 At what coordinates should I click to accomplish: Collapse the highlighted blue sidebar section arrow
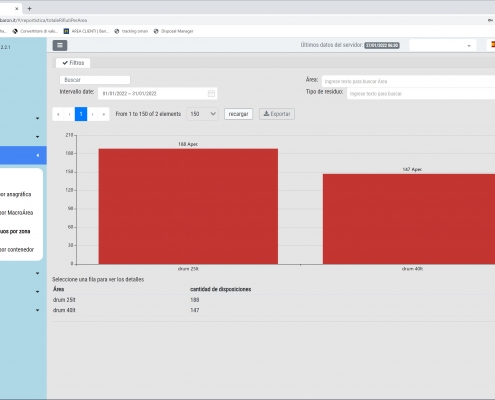point(38,155)
